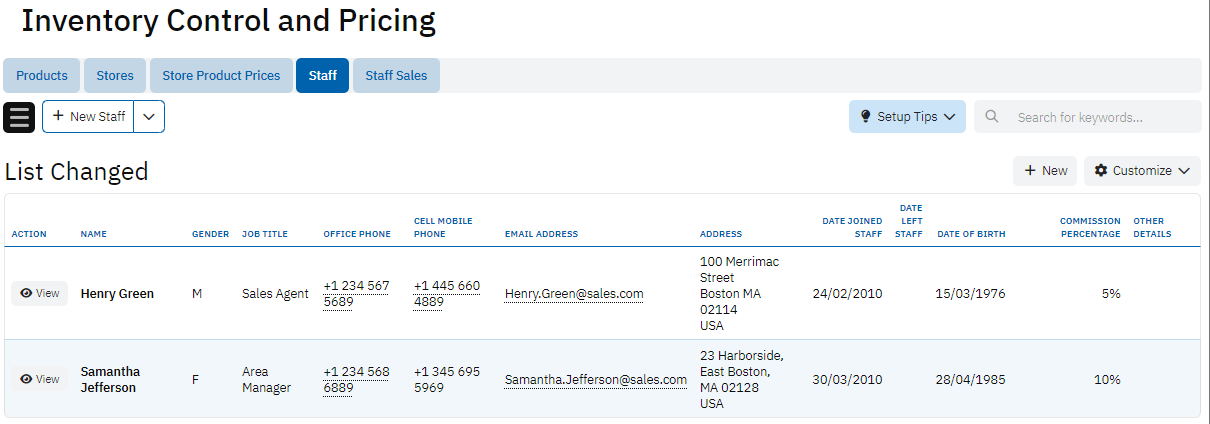
Task: Click Samantha Jefferson's office phone number
Action: (356, 380)
